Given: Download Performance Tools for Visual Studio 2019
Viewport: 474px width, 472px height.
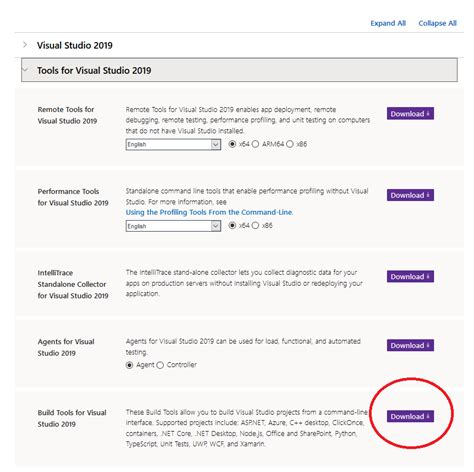Looking at the screenshot, I should coord(410,195).
